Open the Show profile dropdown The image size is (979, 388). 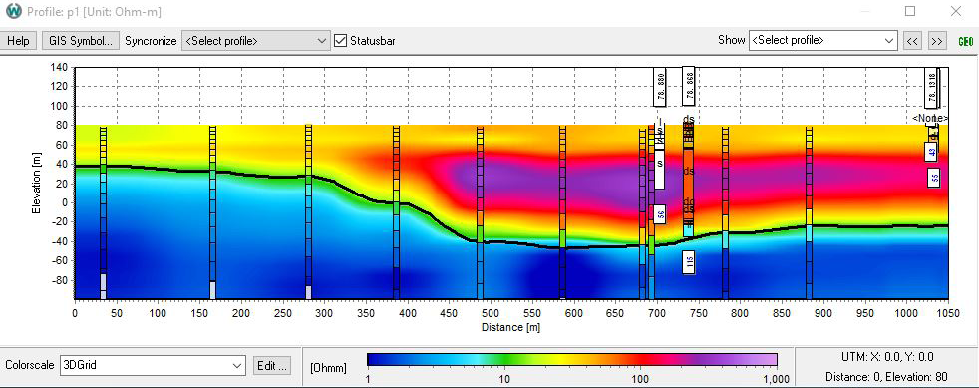(823, 41)
